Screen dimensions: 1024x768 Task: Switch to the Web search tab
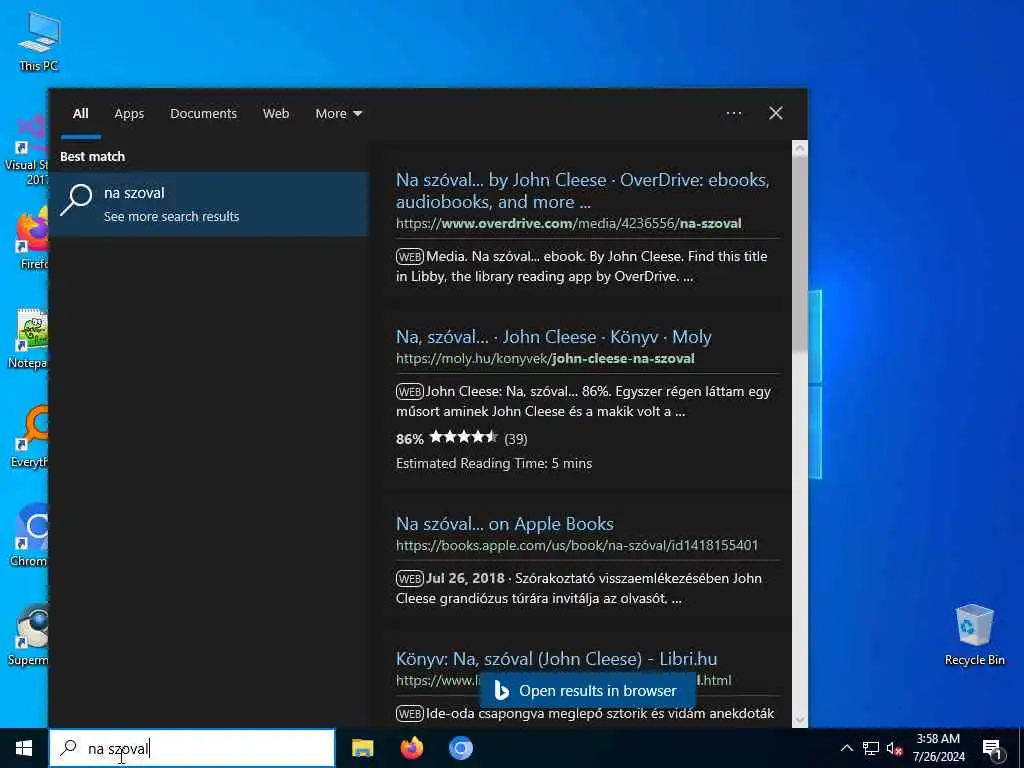coord(276,114)
